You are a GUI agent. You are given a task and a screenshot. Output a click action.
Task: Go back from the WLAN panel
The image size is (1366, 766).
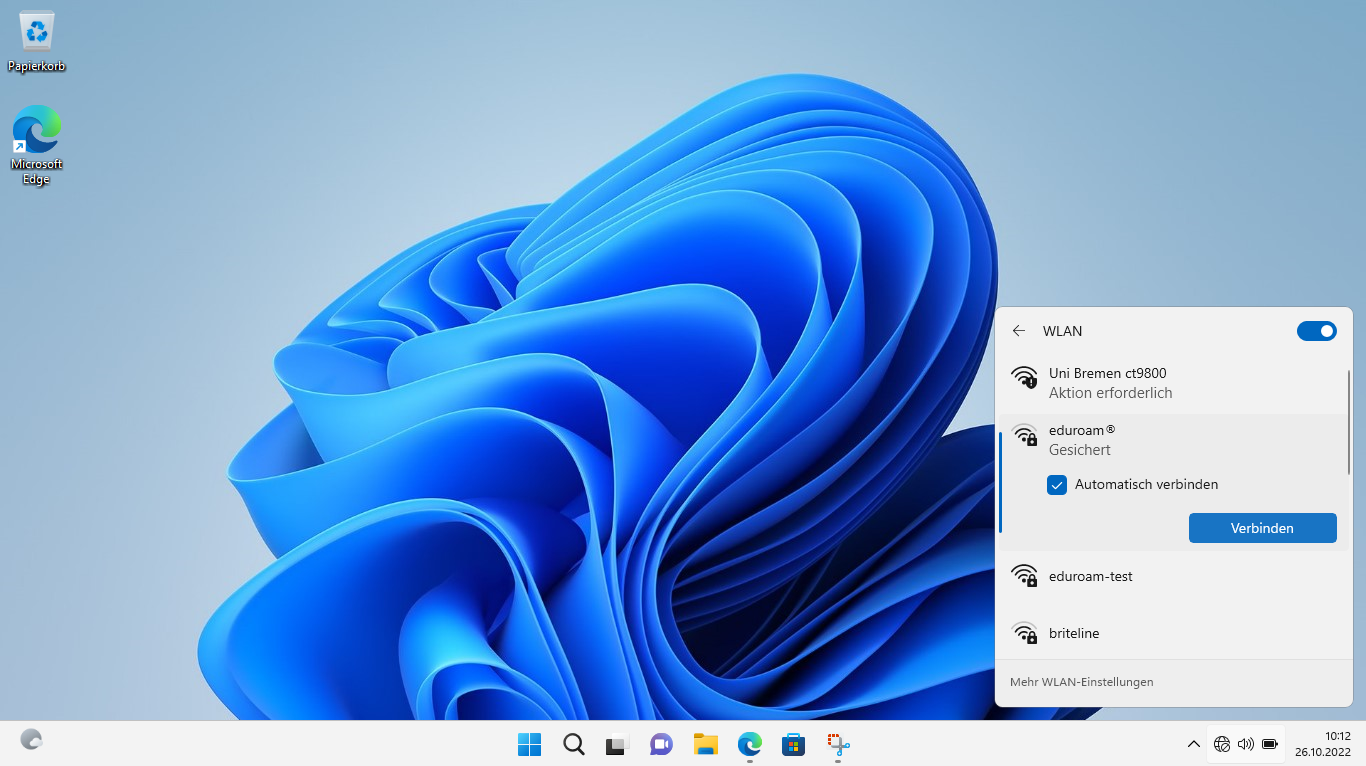tap(1019, 331)
